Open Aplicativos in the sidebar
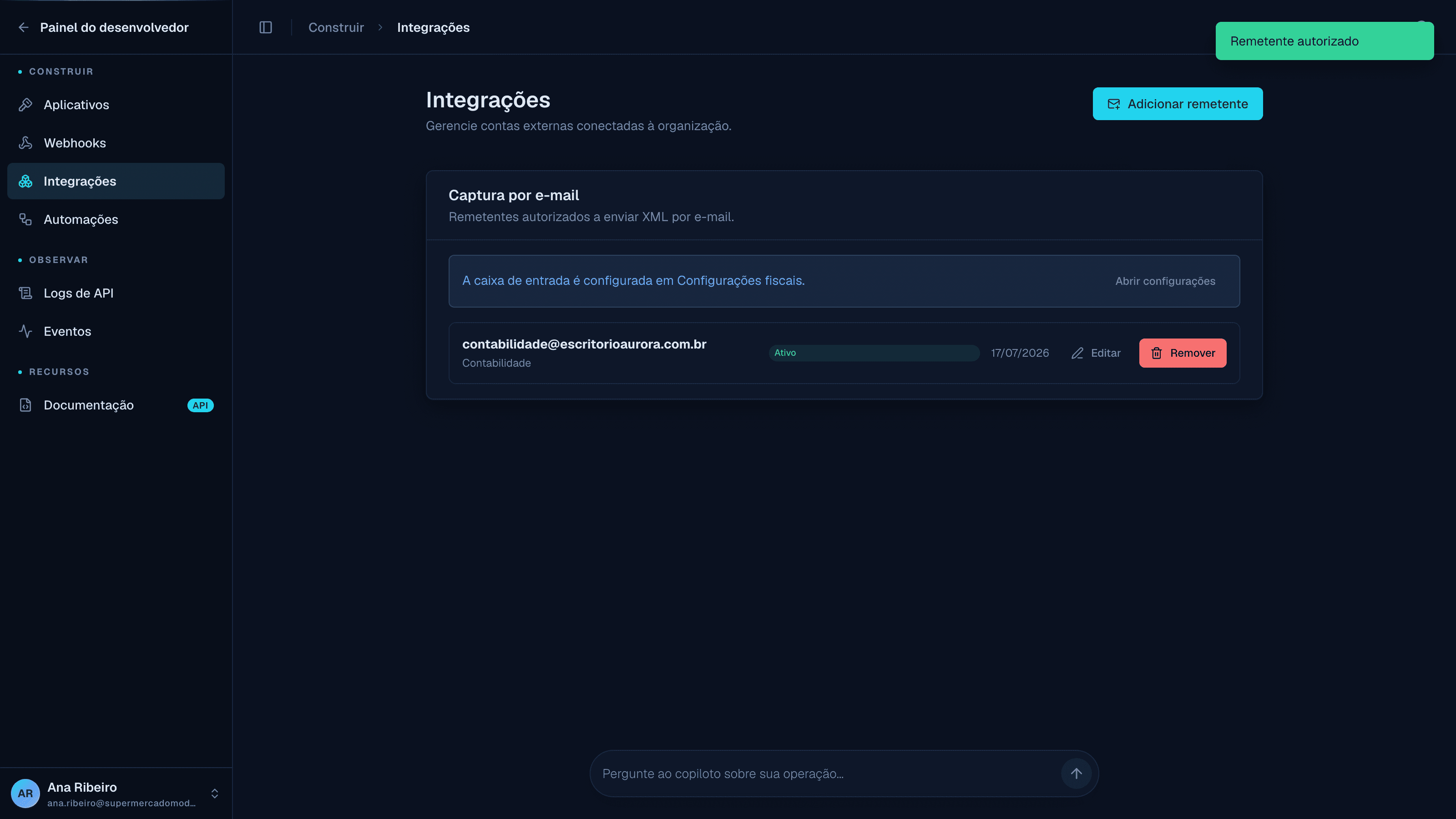Image resolution: width=1456 pixels, height=819 pixels. pos(116,105)
